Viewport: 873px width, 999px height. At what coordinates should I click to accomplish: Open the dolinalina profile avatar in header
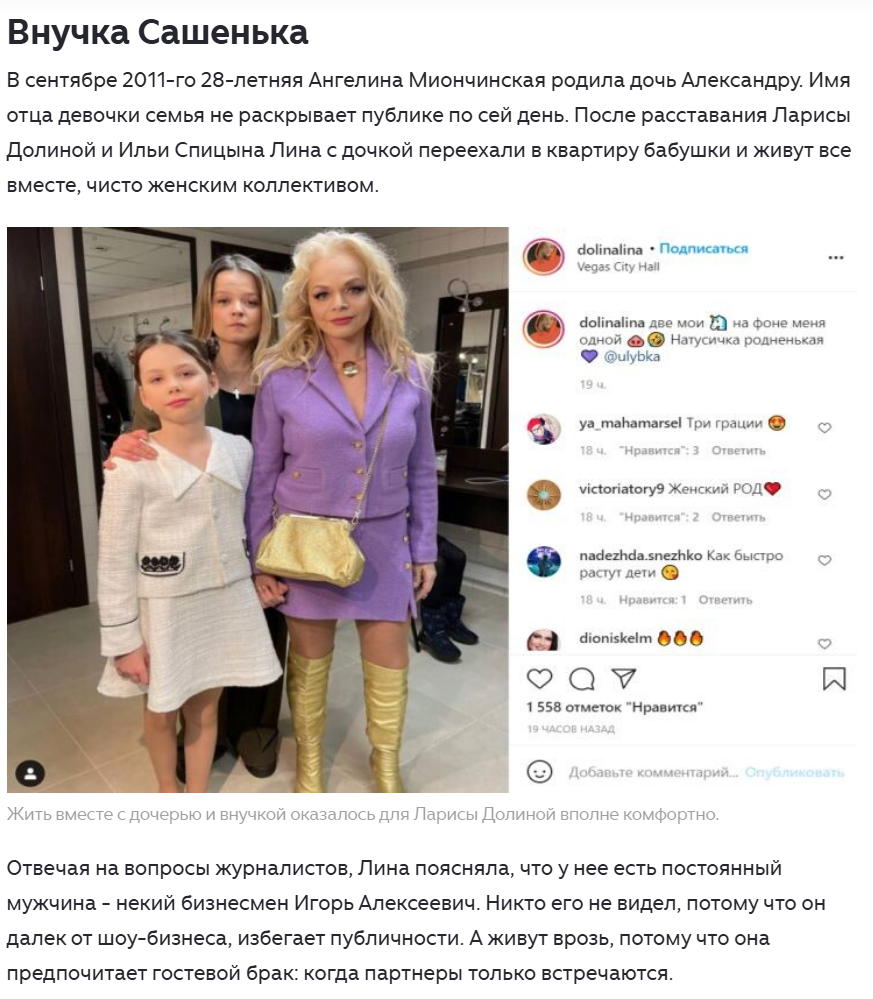(544, 257)
